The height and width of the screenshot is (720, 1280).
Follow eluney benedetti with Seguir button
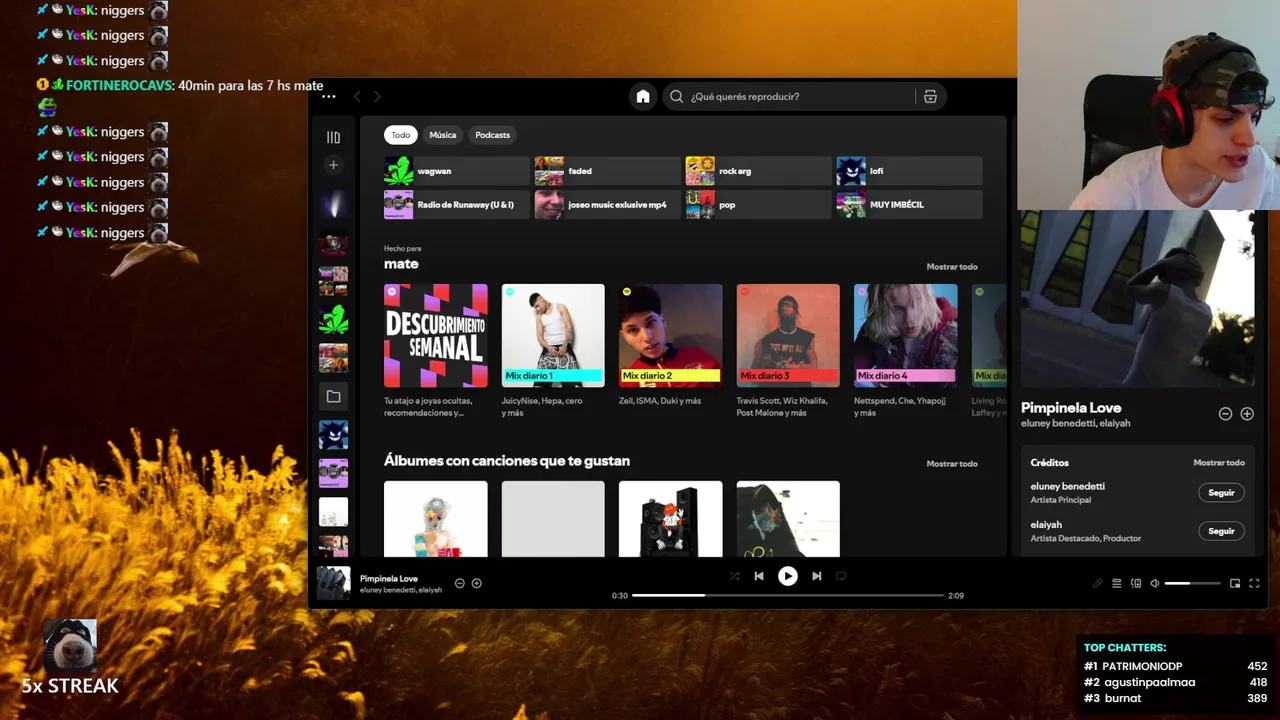point(1221,493)
